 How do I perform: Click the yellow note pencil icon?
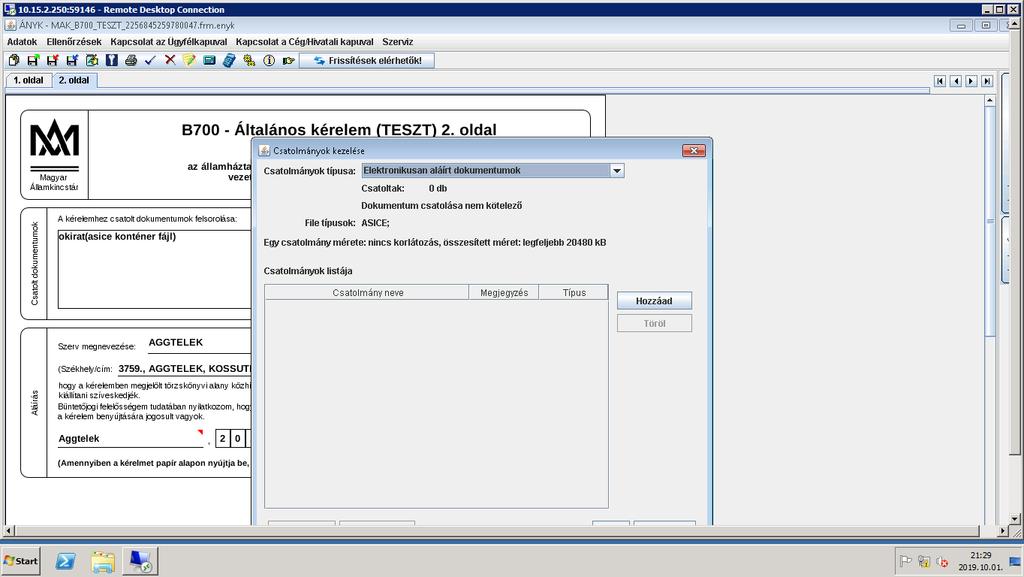(189, 61)
